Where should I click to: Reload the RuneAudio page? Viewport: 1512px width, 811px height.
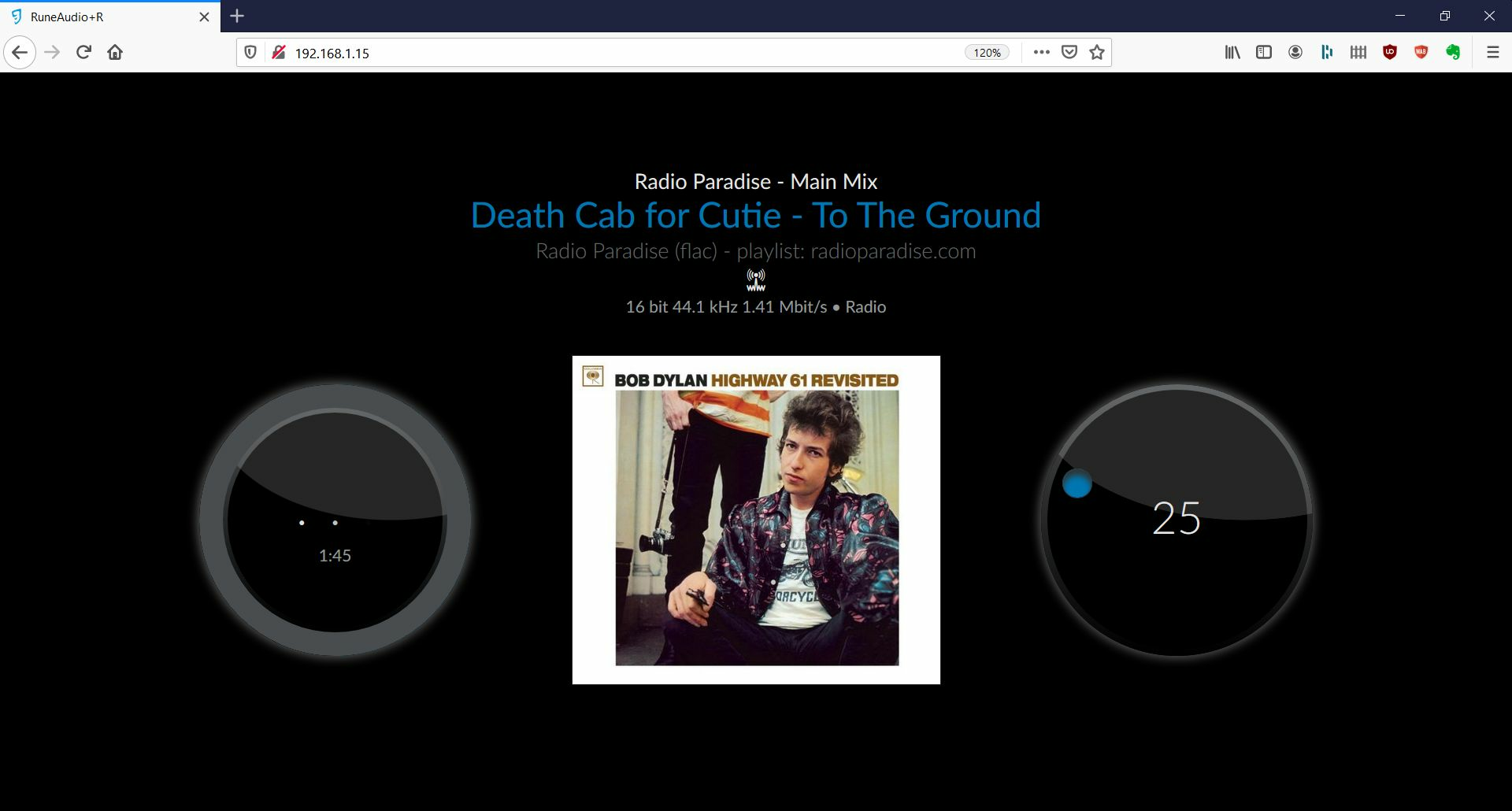(x=83, y=53)
